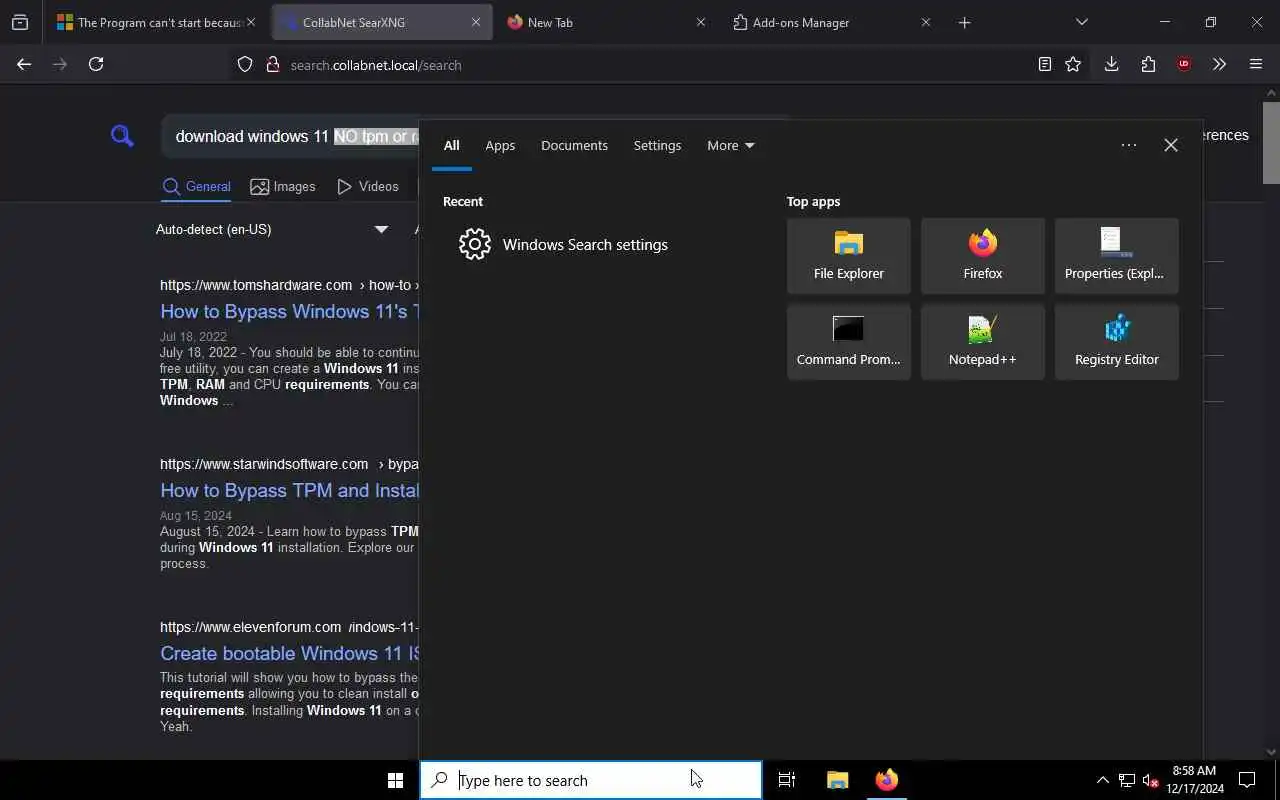The height and width of the screenshot is (800, 1280).
Task: List all tabs dropdown arrow
Action: pos(1081,22)
